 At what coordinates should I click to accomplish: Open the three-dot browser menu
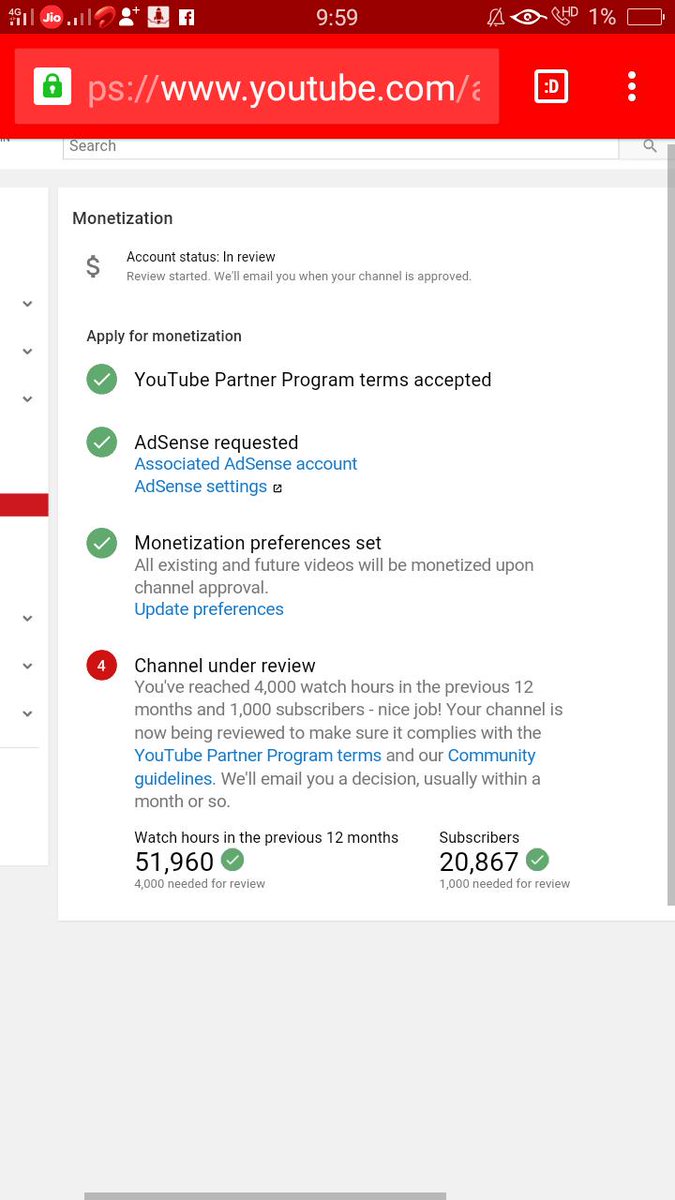(x=631, y=86)
